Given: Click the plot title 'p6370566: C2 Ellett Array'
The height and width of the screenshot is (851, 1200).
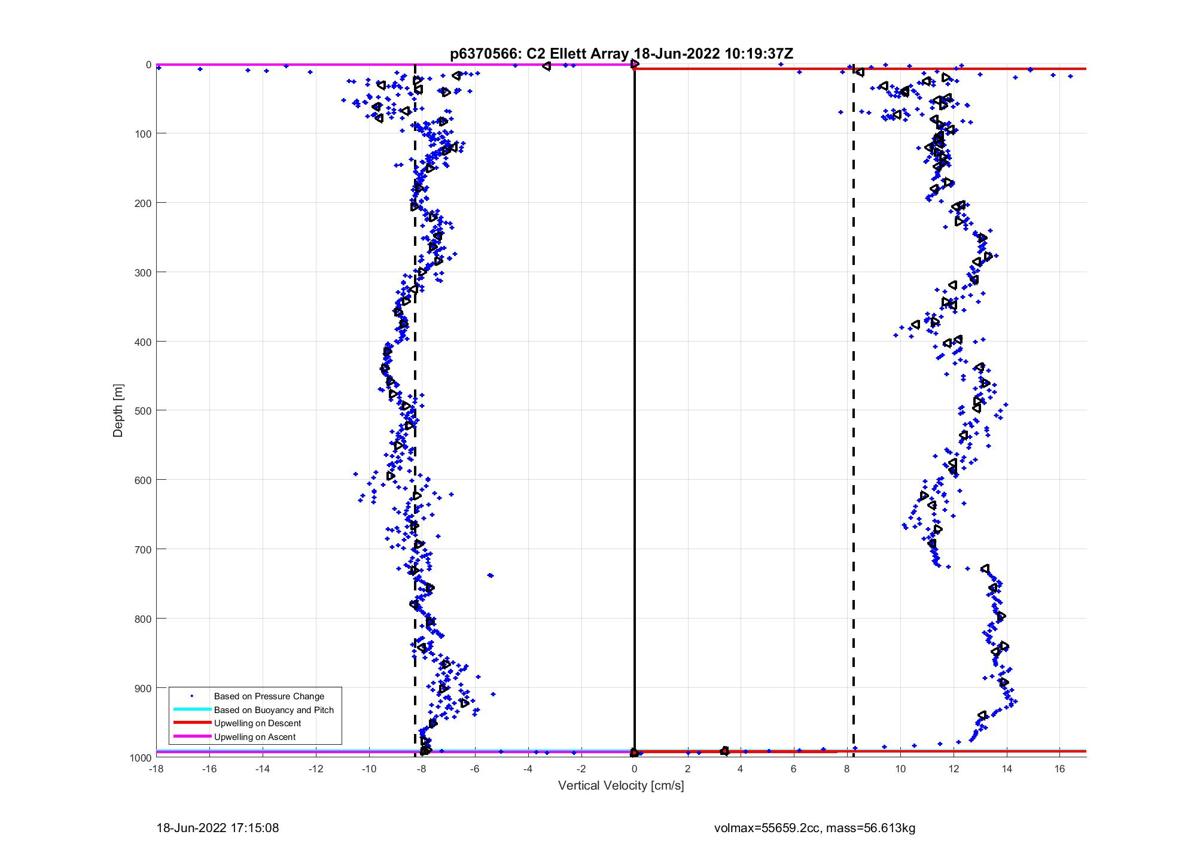Looking at the screenshot, I should coord(539,54).
